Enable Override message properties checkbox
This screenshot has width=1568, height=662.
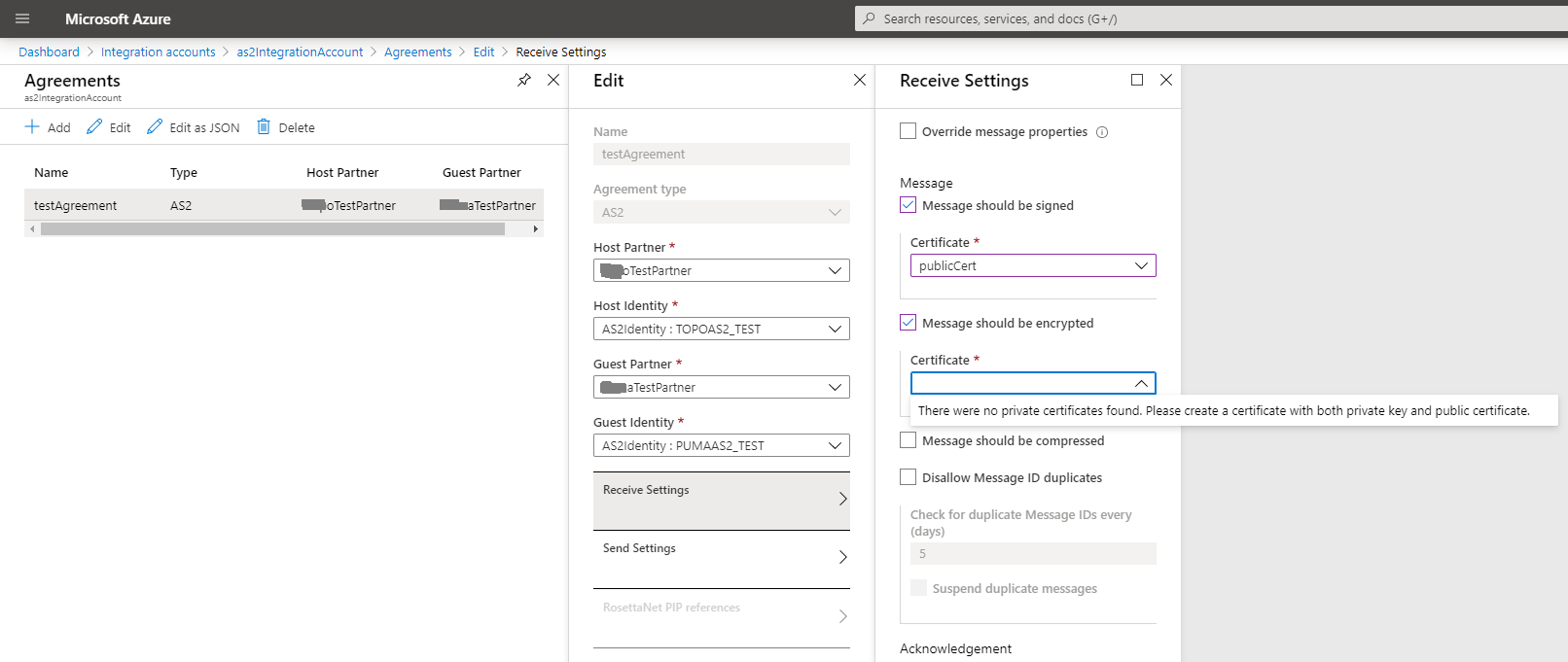pos(909,131)
